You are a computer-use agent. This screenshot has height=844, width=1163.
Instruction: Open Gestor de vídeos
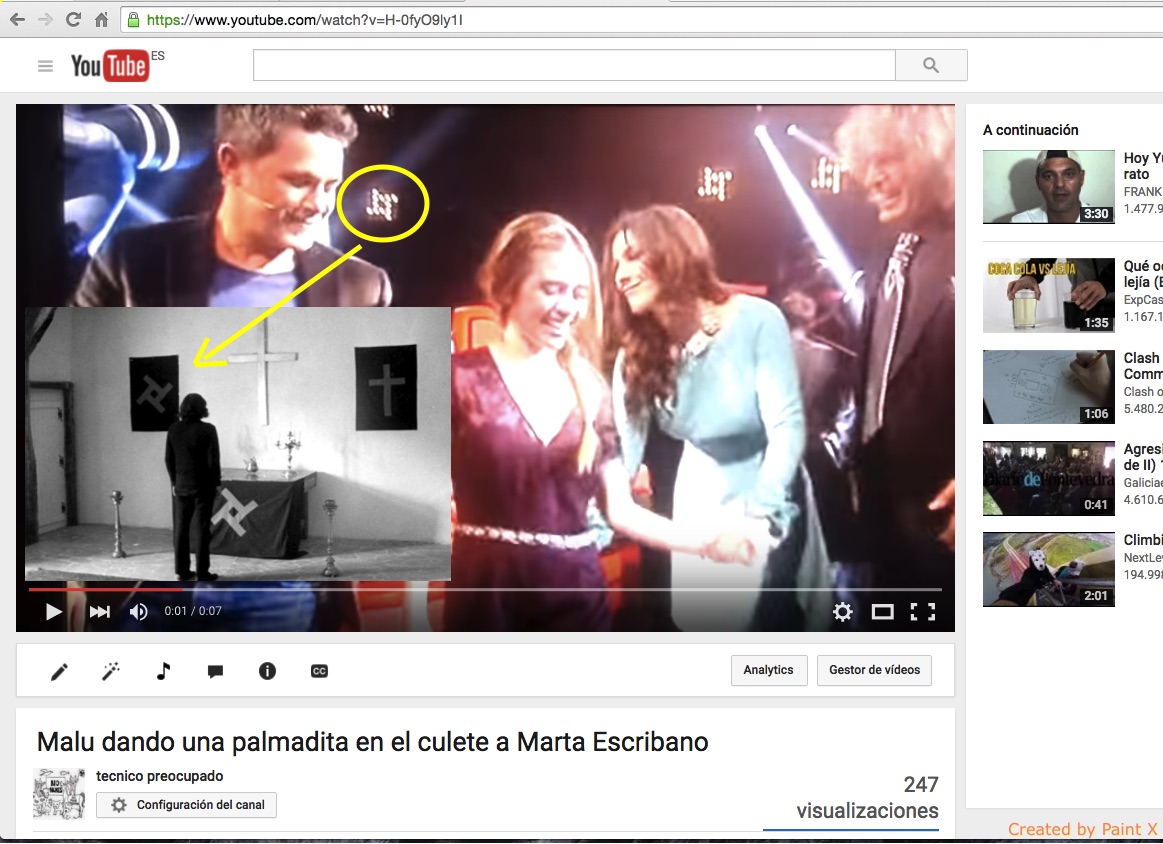pos(874,670)
